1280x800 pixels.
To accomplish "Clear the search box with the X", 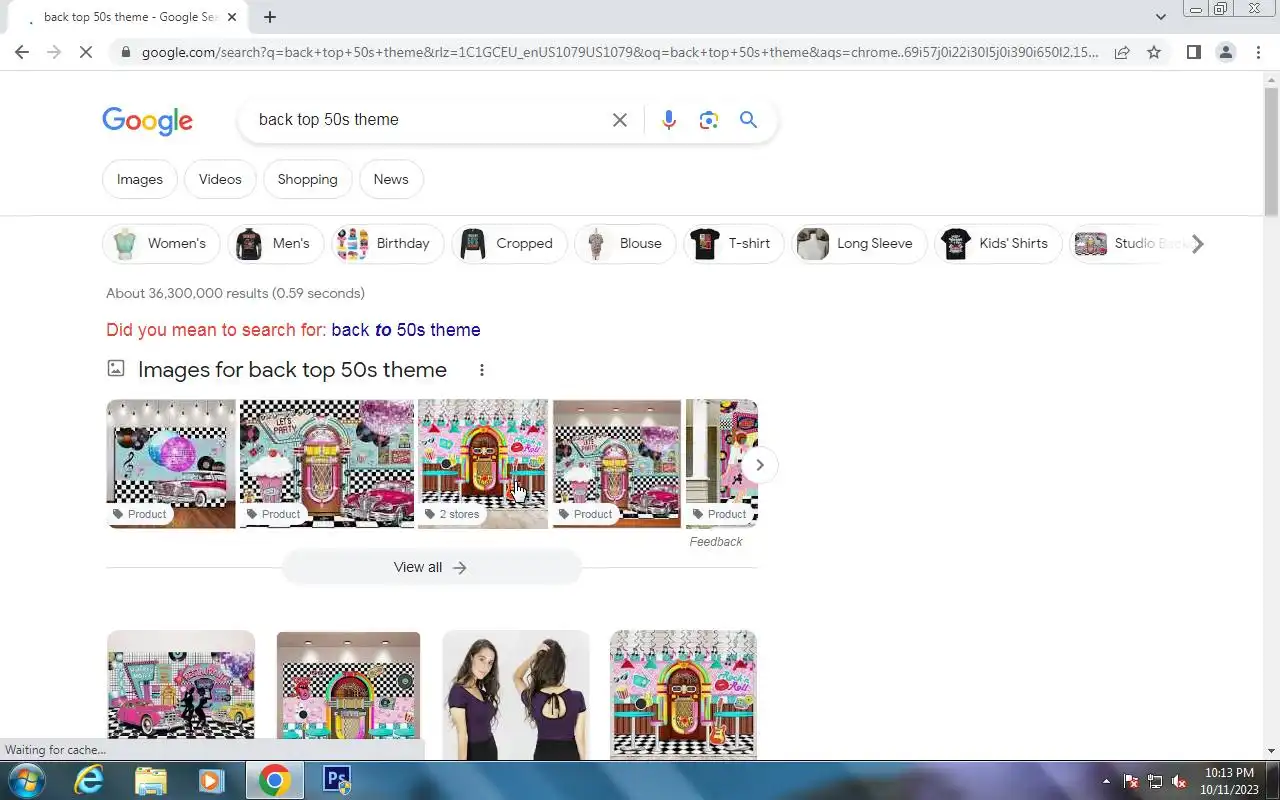I will pos(620,120).
